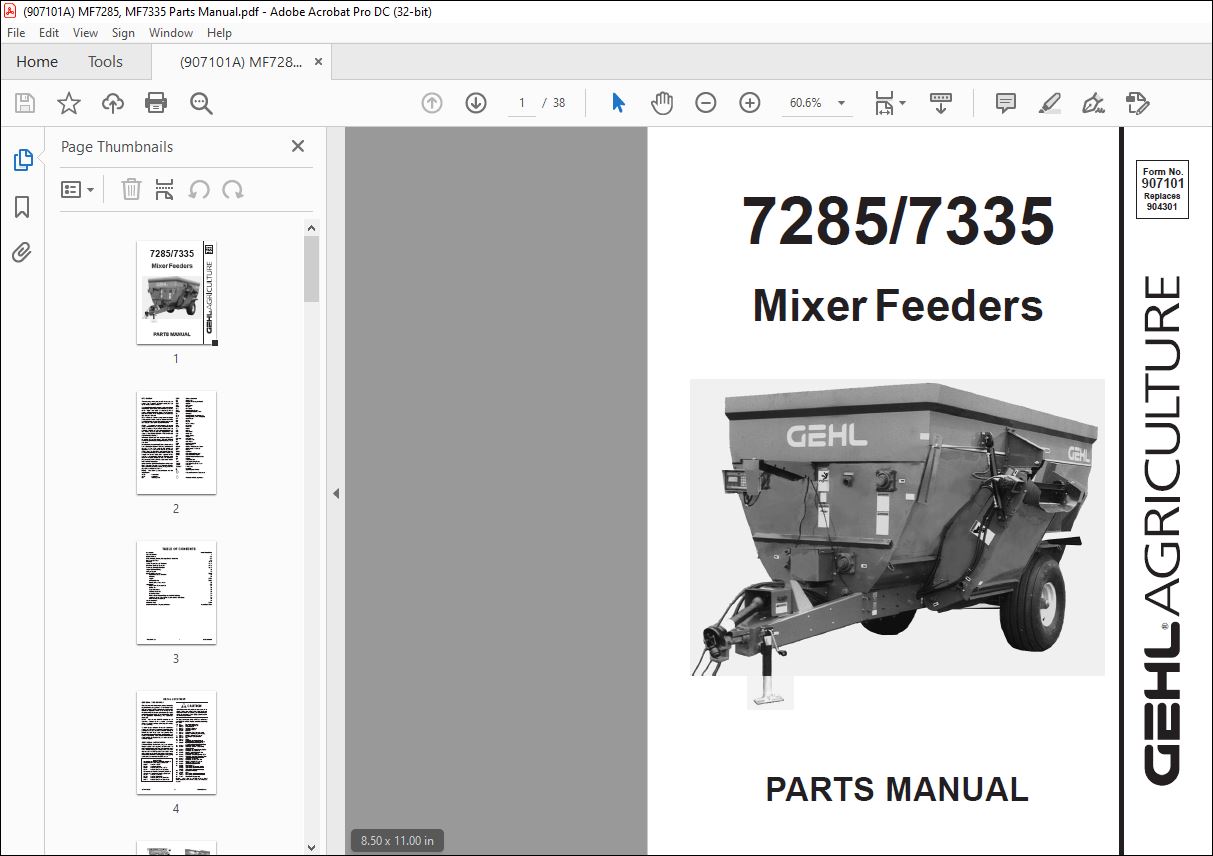Screen dimensions: 1213x856
Task: Select page 2 thumbnail
Action: point(176,443)
